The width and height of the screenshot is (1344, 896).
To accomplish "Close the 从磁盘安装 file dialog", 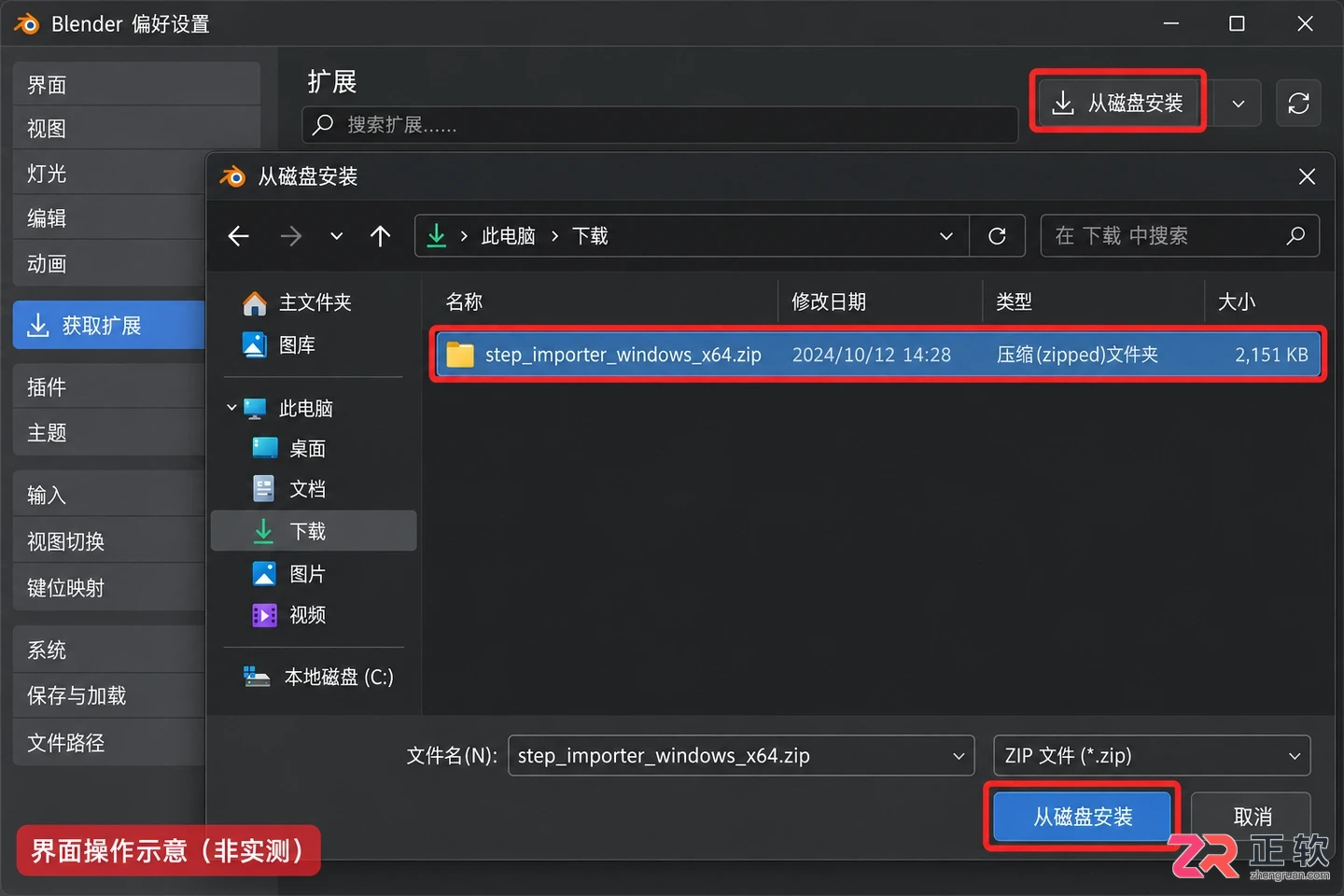I will click(x=1307, y=176).
